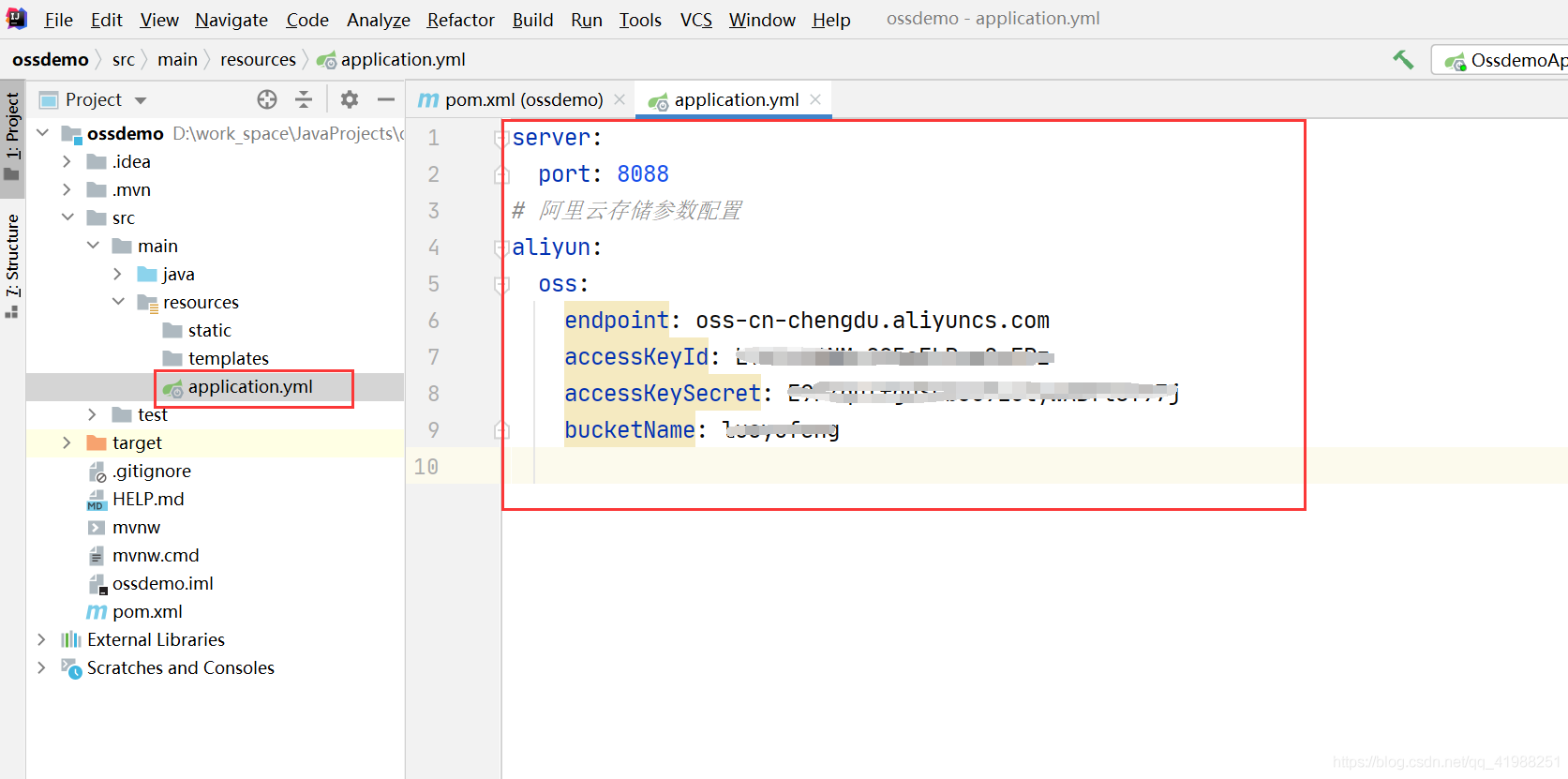Open the Analyze menu
Screen dimensions: 1568x779
379,20
